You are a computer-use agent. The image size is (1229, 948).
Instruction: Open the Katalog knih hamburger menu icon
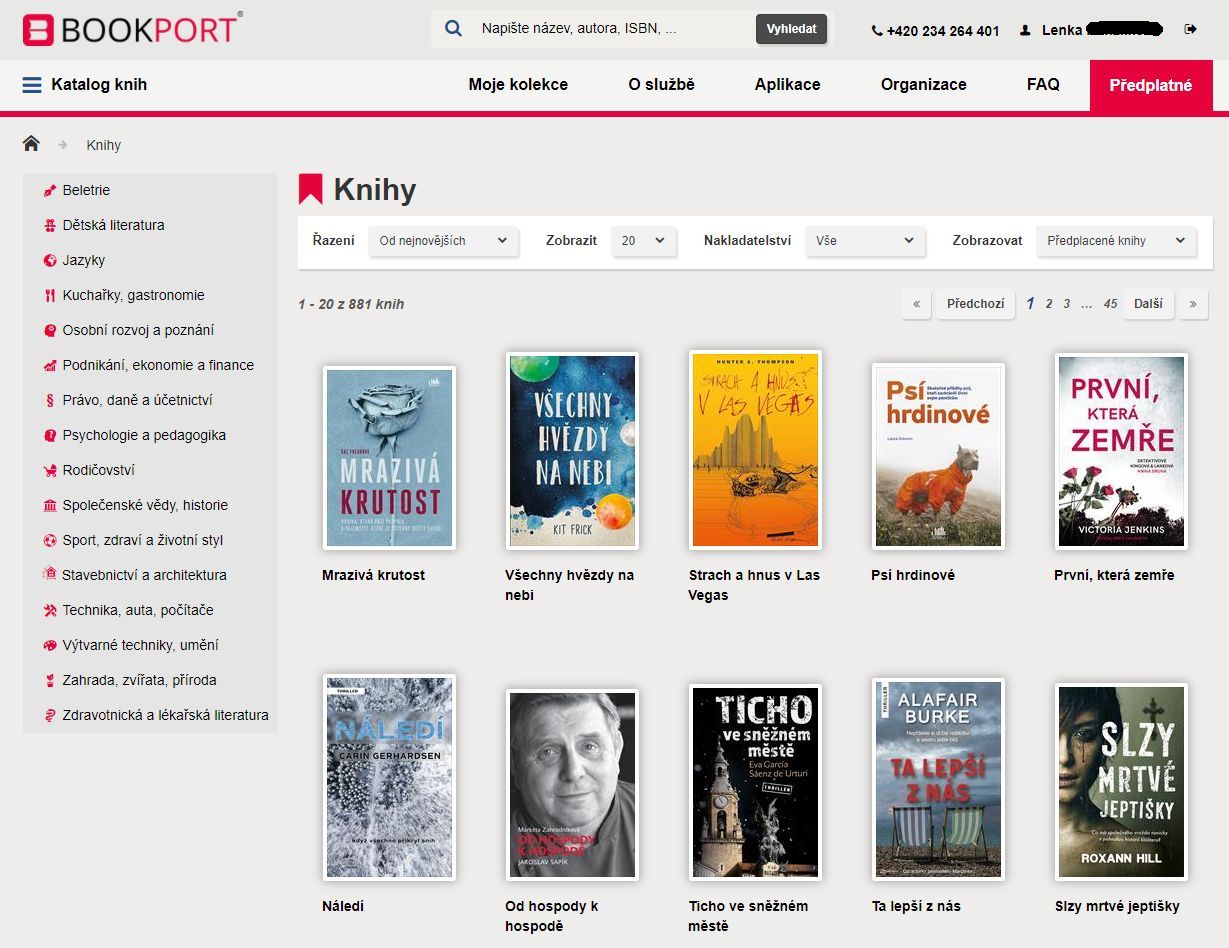tap(32, 85)
